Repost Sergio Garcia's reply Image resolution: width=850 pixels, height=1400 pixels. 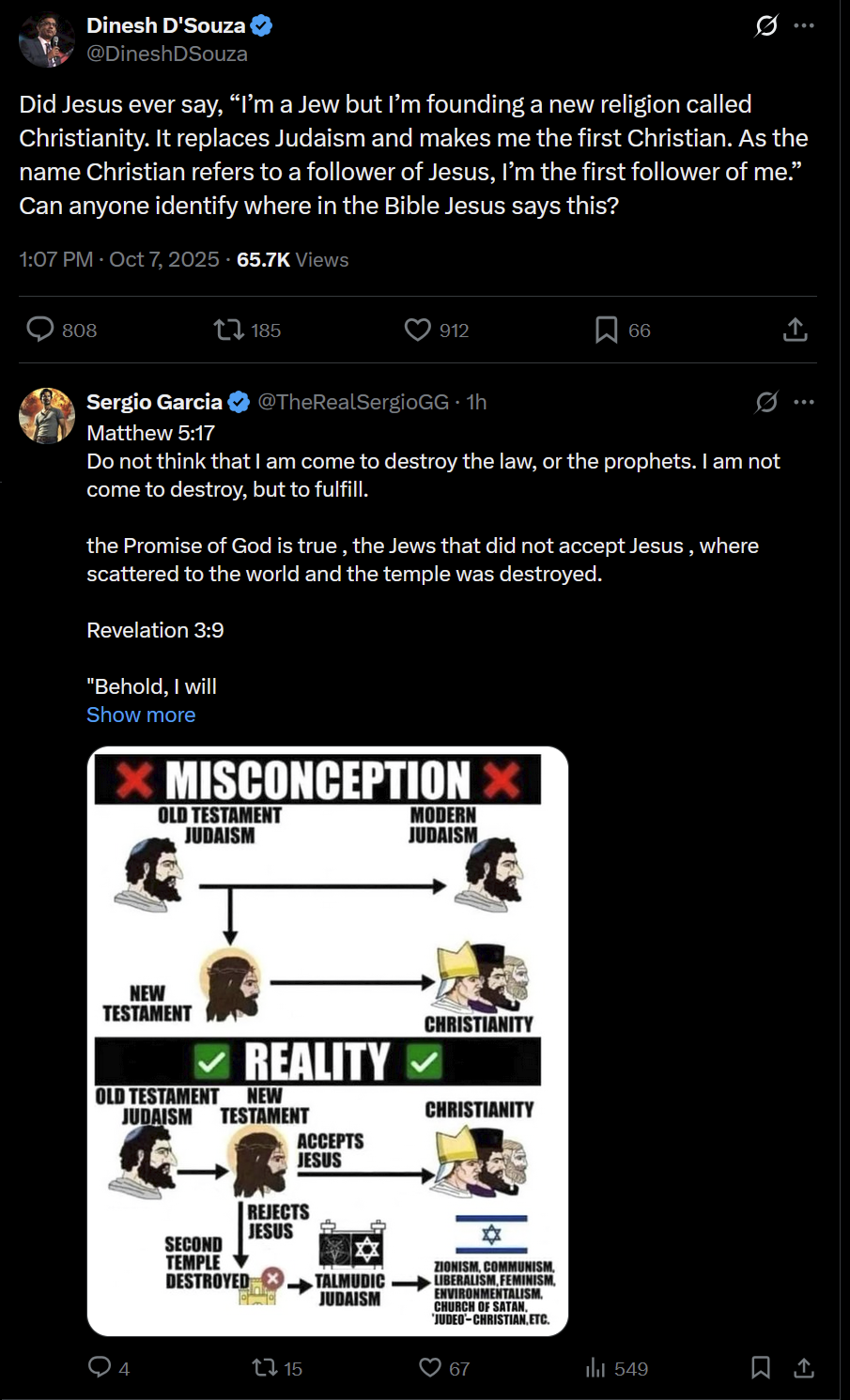(265, 1367)
